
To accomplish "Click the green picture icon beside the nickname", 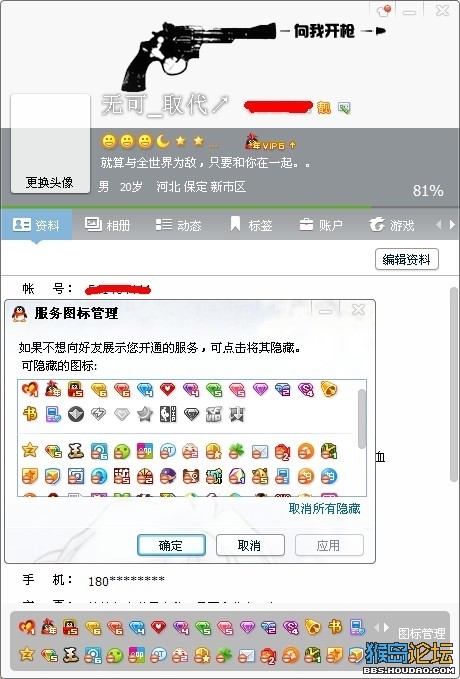I will tap(344, 107).
